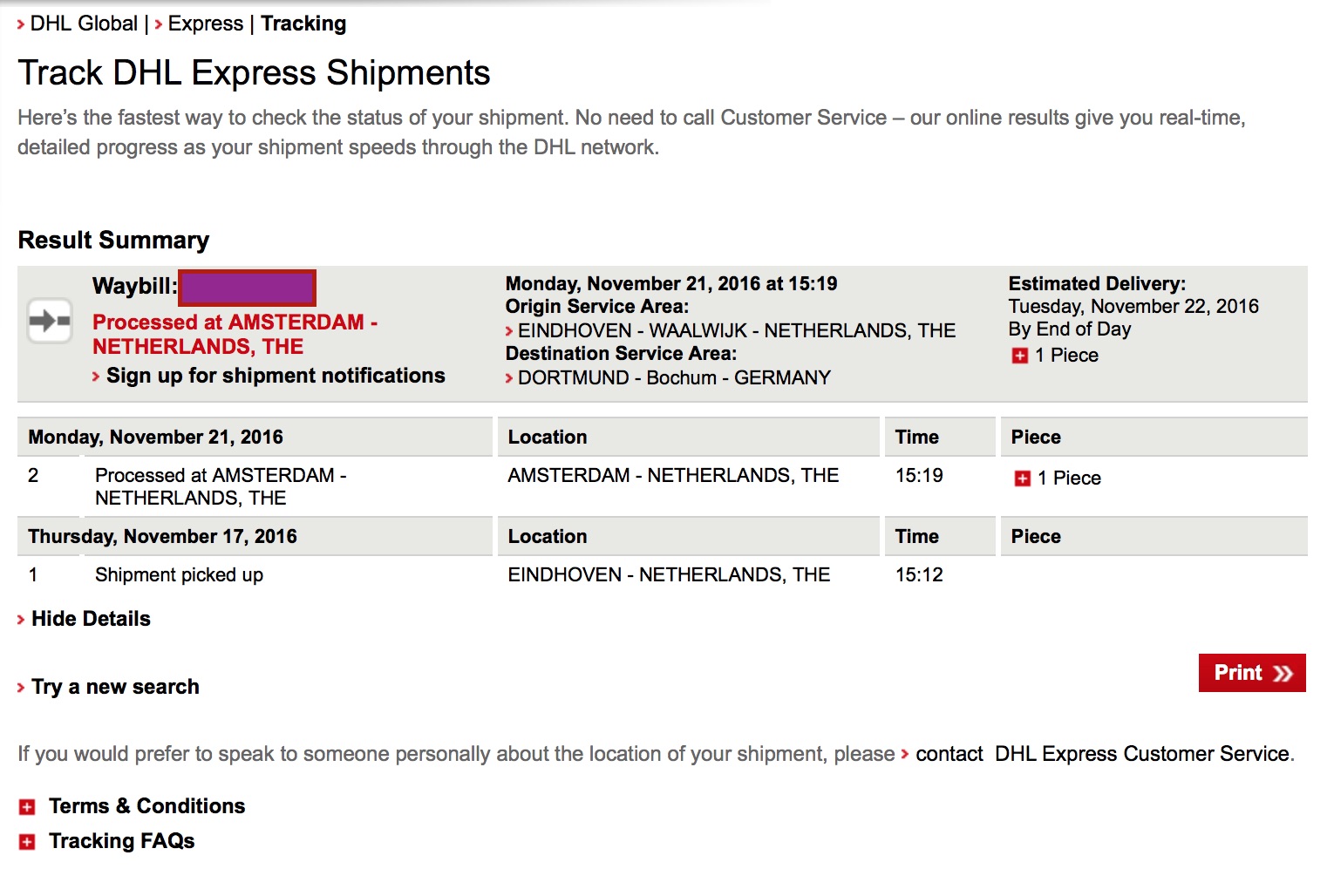Image resolution: width=1334 pixels, height=896 pixels.
Task: Click the redacted Waybill number field
Action: pos(248,288)
